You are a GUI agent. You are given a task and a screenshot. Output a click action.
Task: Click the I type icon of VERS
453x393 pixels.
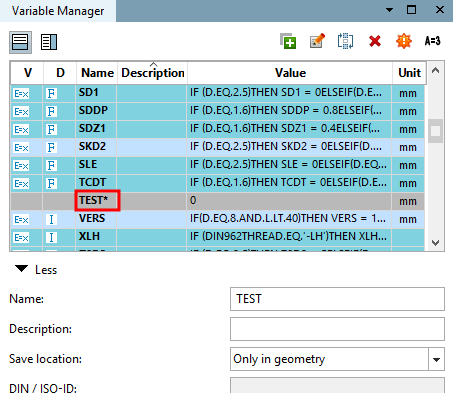click(51, 219)
